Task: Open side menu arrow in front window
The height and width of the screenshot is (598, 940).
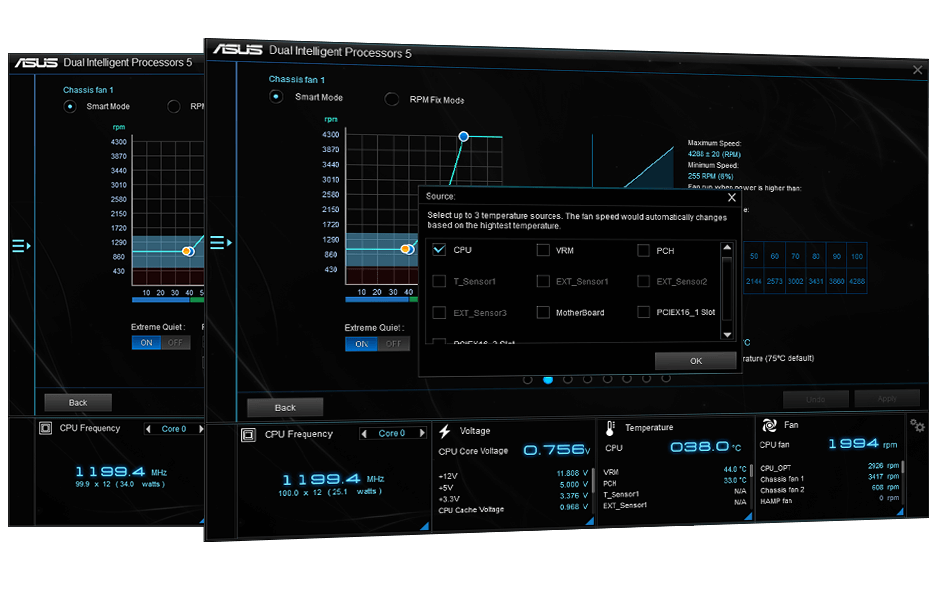Action: (x=221, y=243)
